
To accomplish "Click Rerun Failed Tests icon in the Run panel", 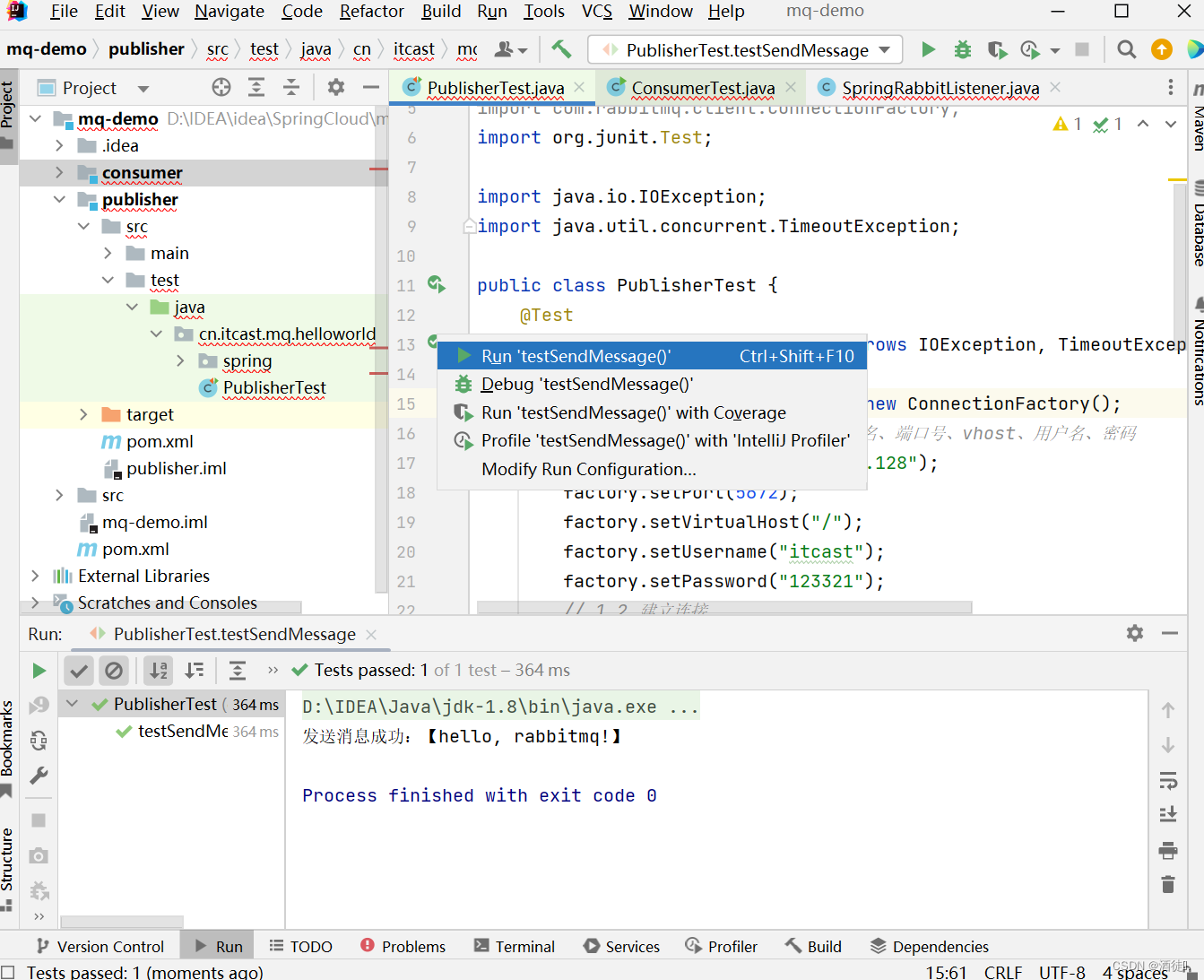I will pyautogui.click(x=39, y=706).
